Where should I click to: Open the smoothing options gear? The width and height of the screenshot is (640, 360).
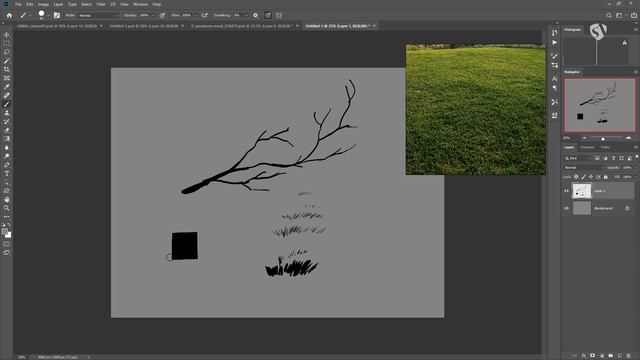pos(256,15)
